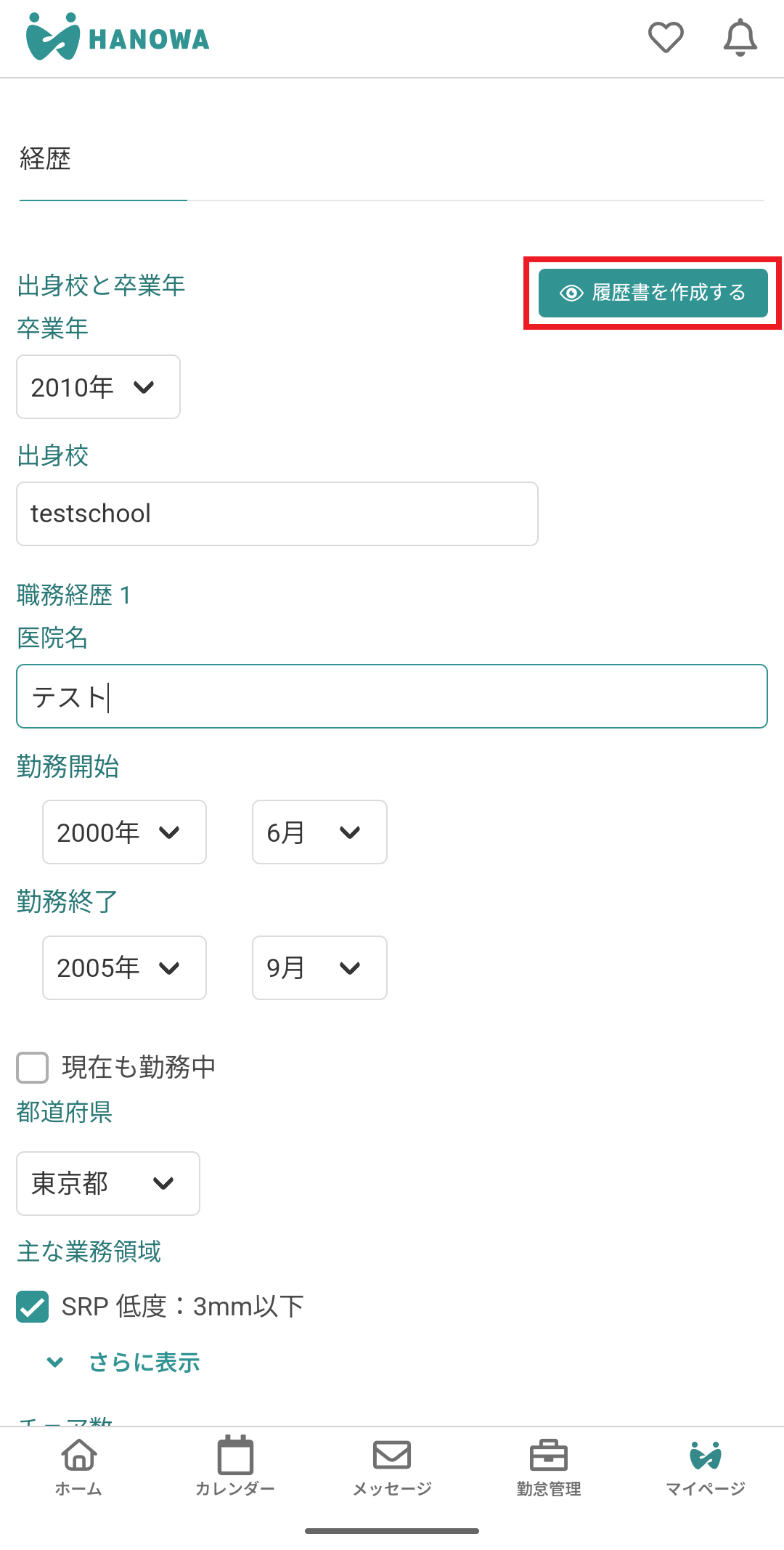Viewport: 784px width, 1550px height.
Task: Open work end month 9月 dropdown
Action: click(x=319, y=968)
